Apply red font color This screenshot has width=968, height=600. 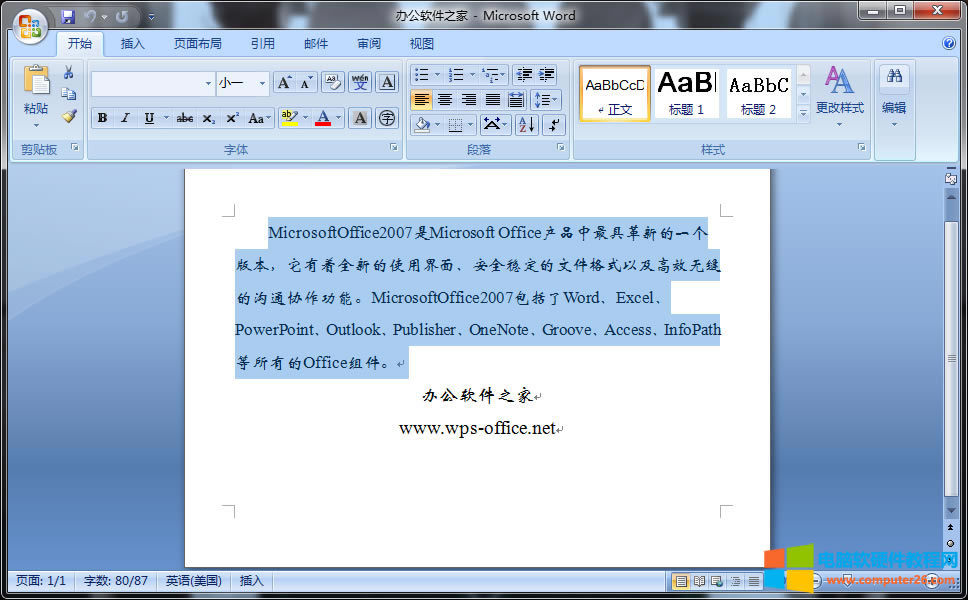[323, 118]
